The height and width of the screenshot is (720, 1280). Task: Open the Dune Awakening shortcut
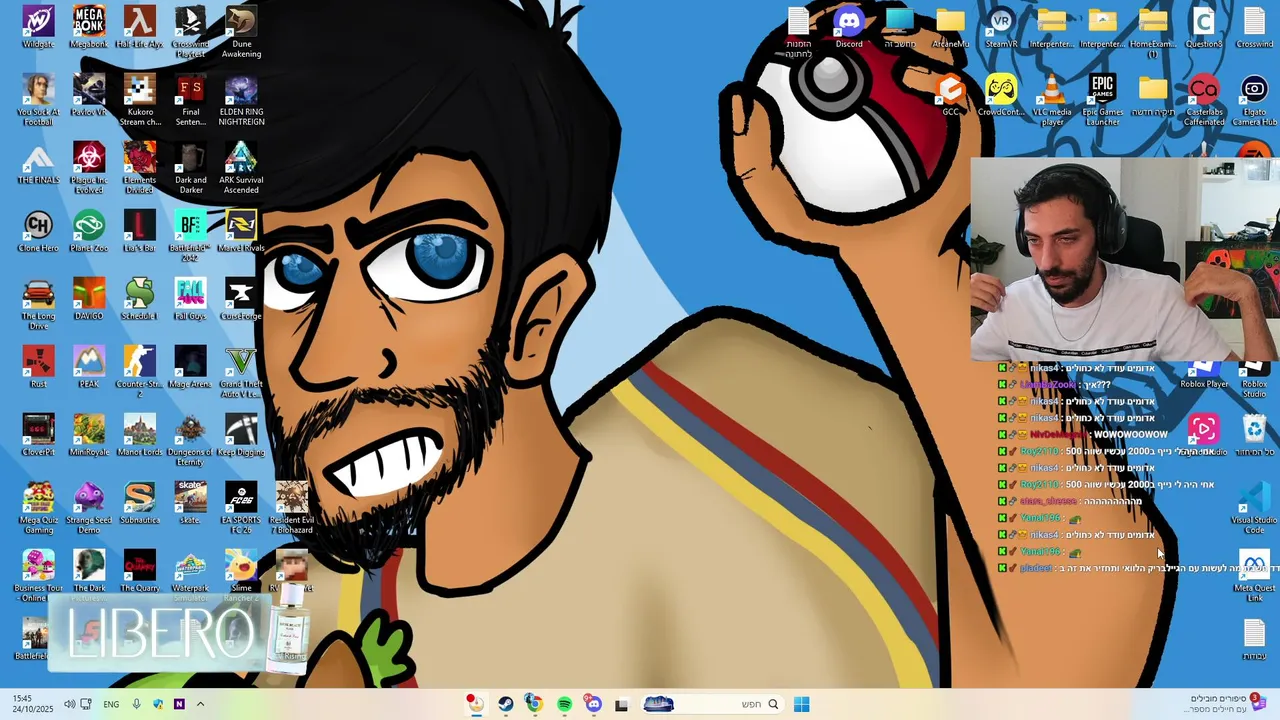pyautogui.click(x=241, y=32)
